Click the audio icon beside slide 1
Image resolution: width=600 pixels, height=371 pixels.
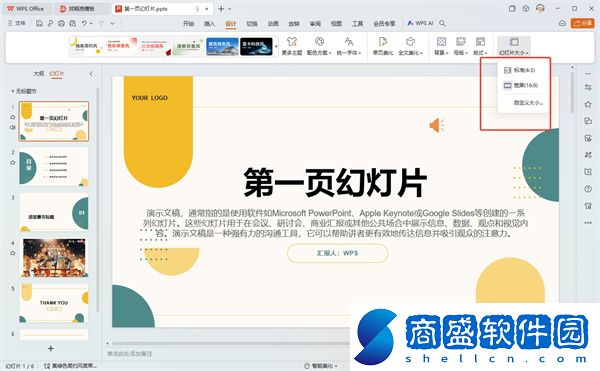click(x=13, y=127)
